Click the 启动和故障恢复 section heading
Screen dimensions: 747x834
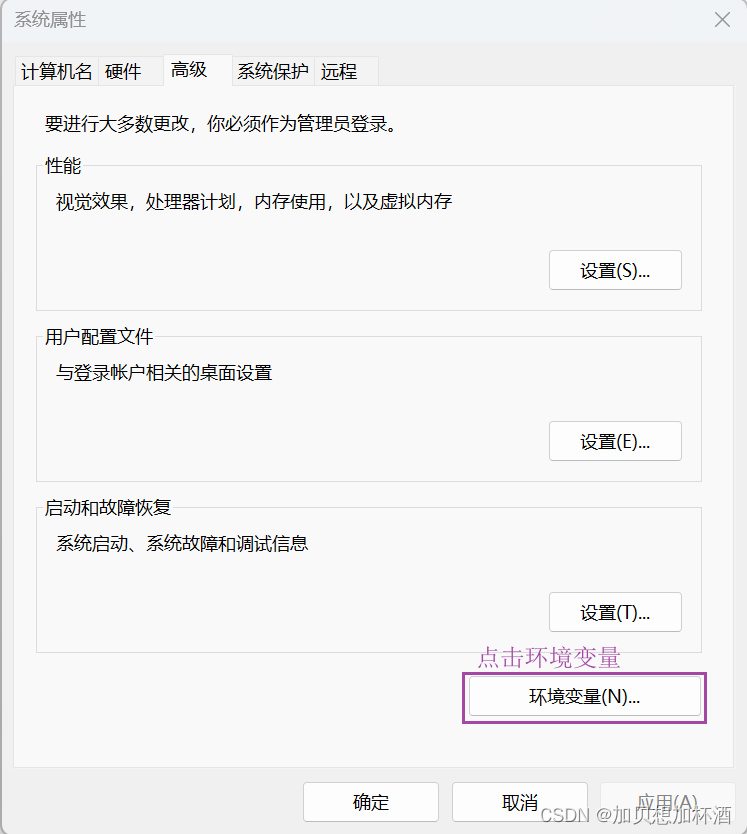coord(109,508)
